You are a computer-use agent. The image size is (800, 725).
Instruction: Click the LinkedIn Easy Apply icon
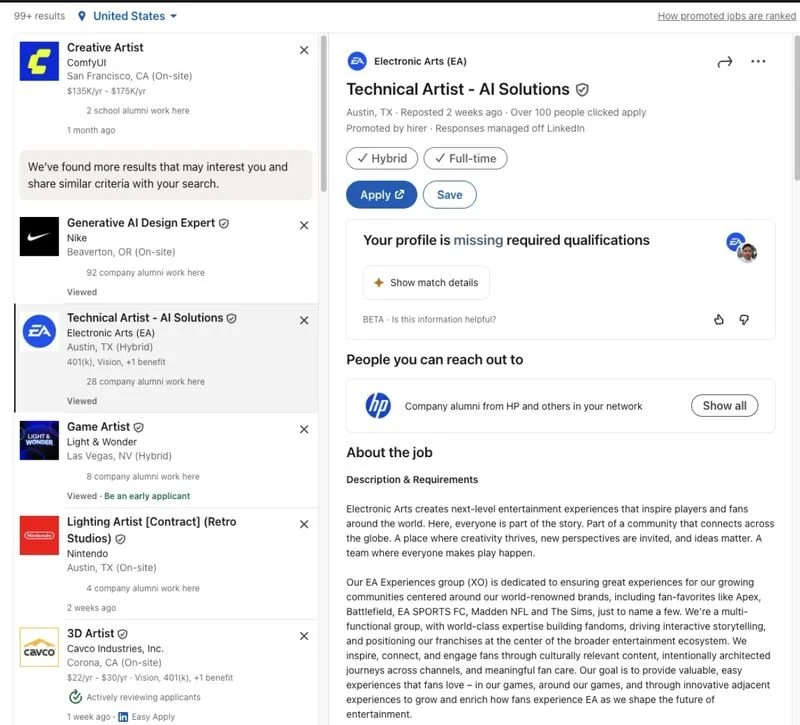tap(123, 717)
